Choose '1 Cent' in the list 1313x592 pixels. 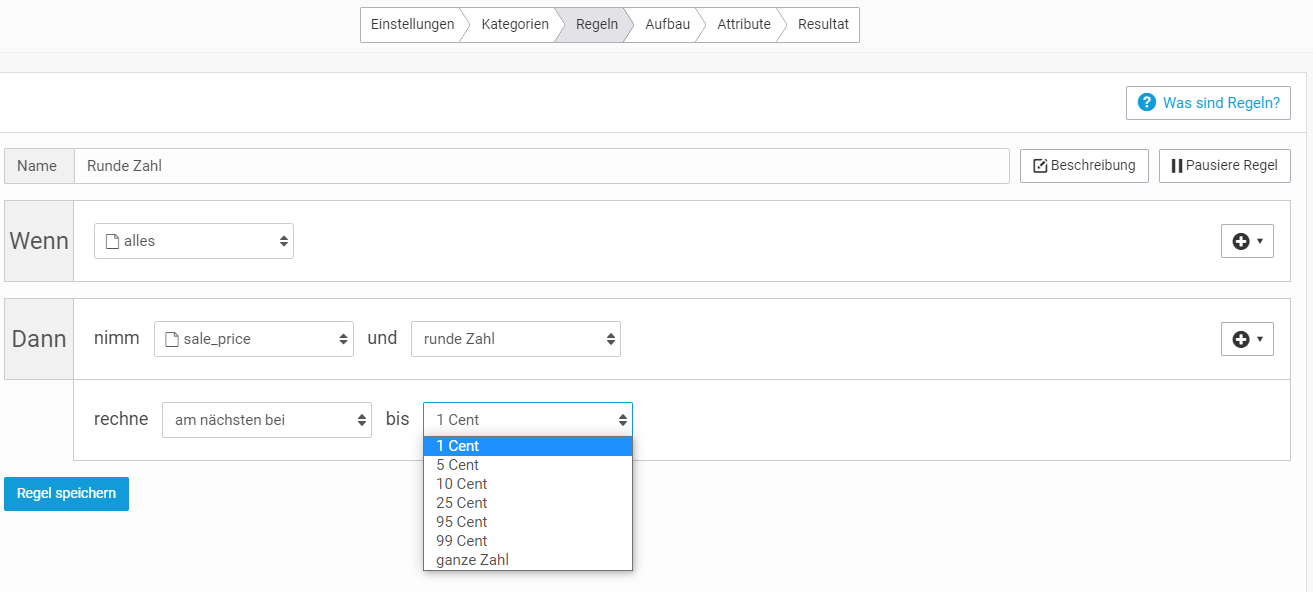click(x=528, y=446)
